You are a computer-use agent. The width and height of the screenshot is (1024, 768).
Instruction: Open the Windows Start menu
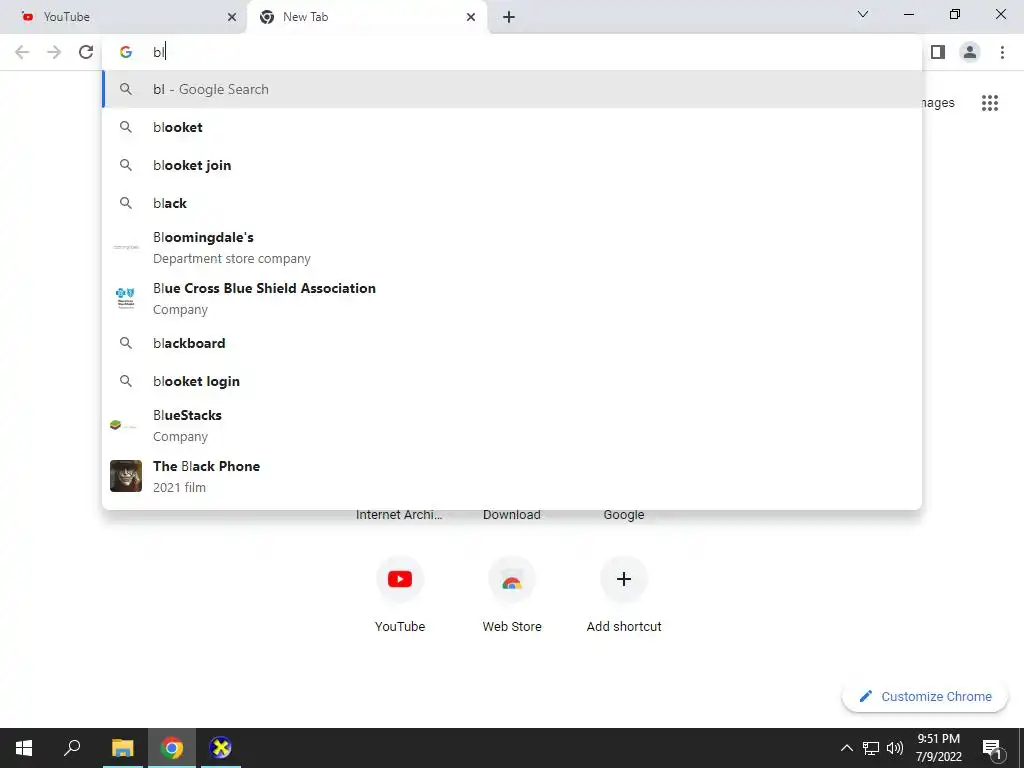click(x=24, y=748)
